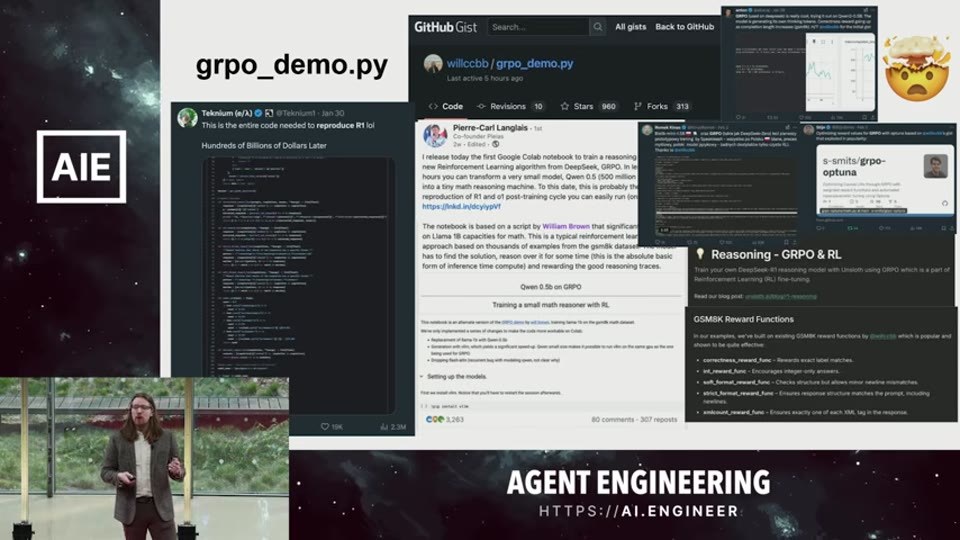
Task: Click the AIE logo box
Action: [x=81, y=167]
